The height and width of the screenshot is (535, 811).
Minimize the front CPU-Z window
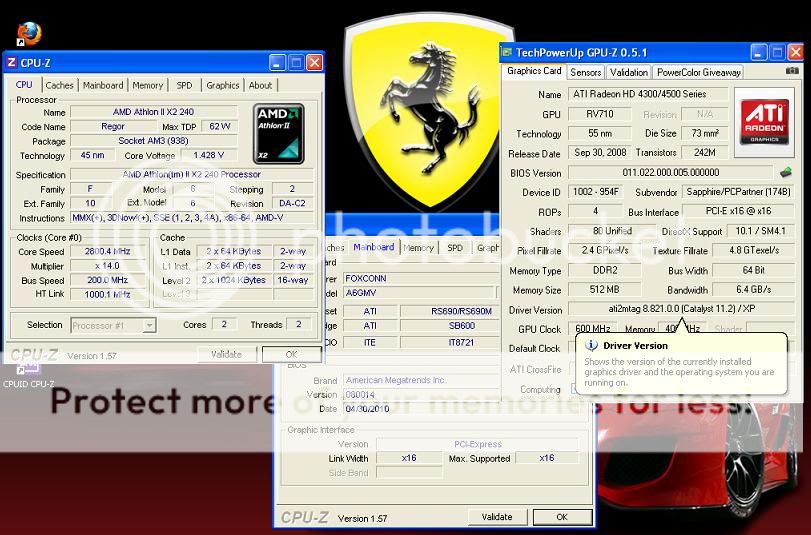277,63
